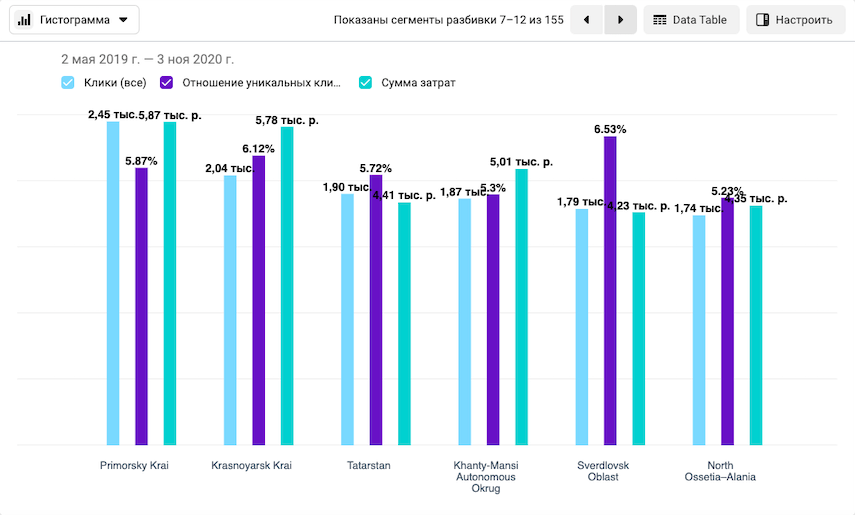Image resolution: width=855 pixels, height=515 pixels.
Task: Click the Sverdlovsk Oblast axis label
Action: tap(603, 471)
